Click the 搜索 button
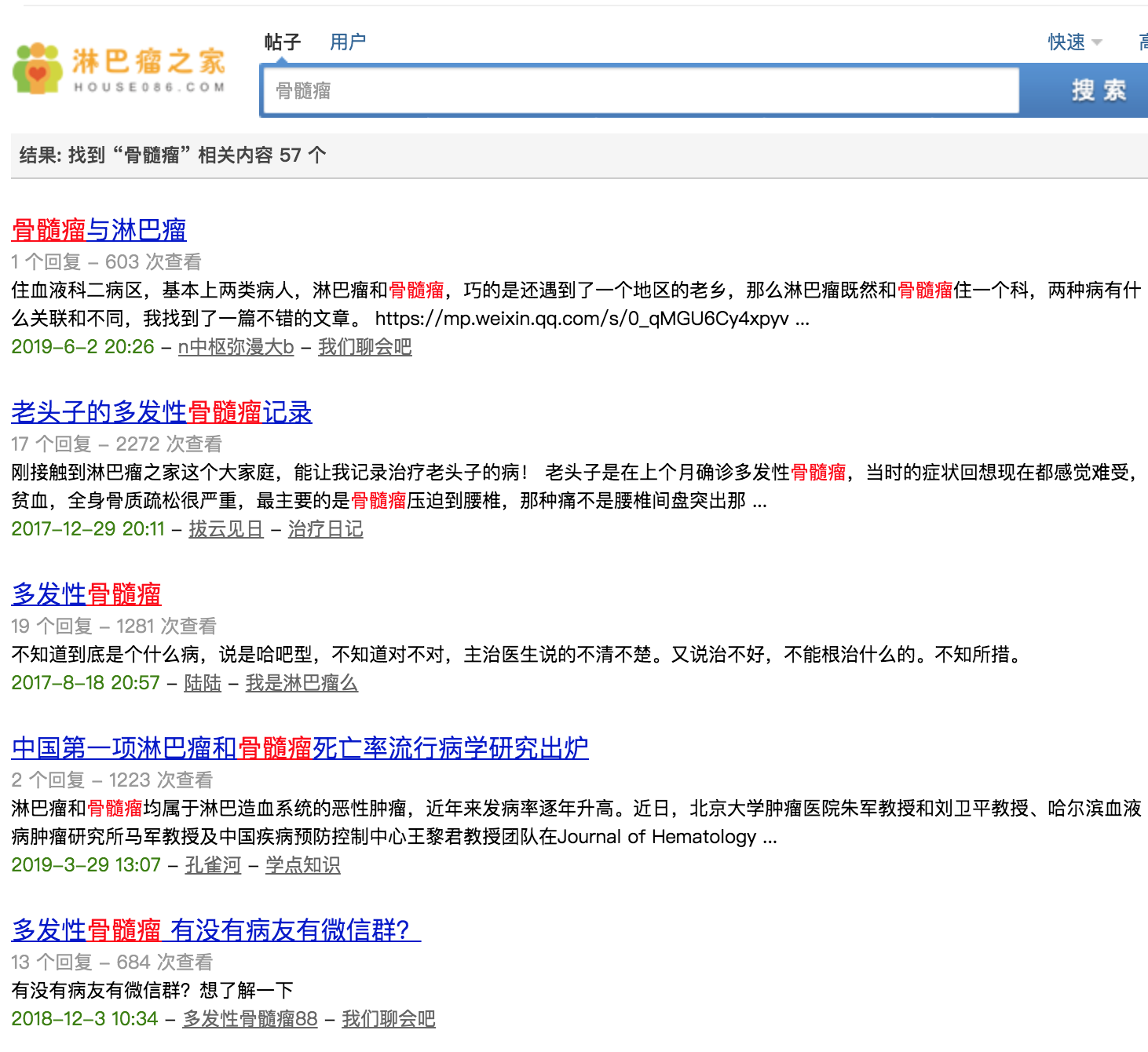This screenshot has height=1052, width=1148. (x=1099, y=90)
